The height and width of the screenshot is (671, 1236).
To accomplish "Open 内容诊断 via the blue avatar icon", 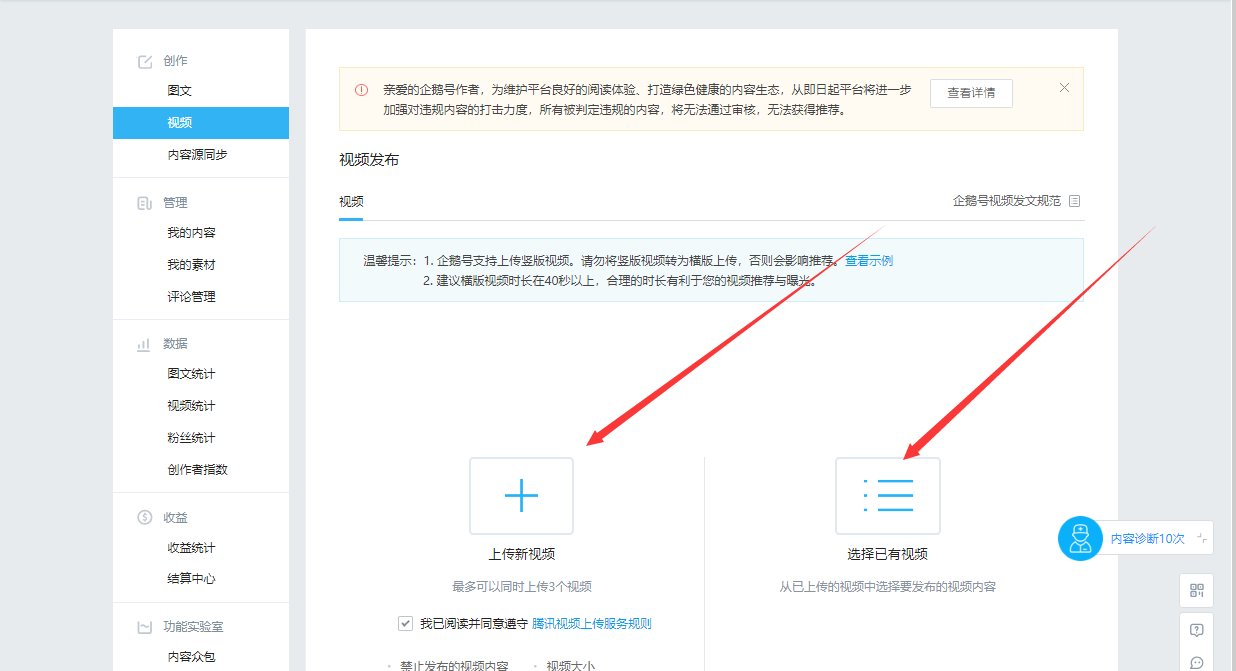I will [x=1079, y=538].
